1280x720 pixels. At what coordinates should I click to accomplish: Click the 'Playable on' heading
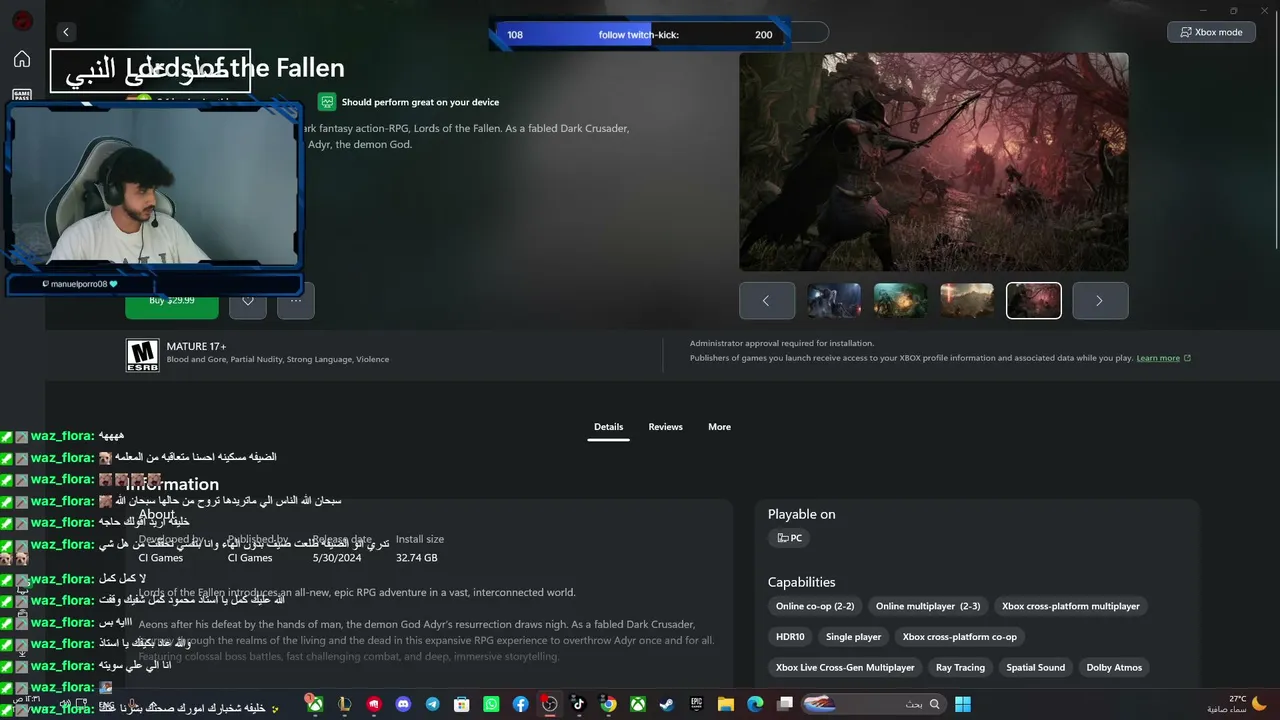pyautogui.click(x=801, y=514)
